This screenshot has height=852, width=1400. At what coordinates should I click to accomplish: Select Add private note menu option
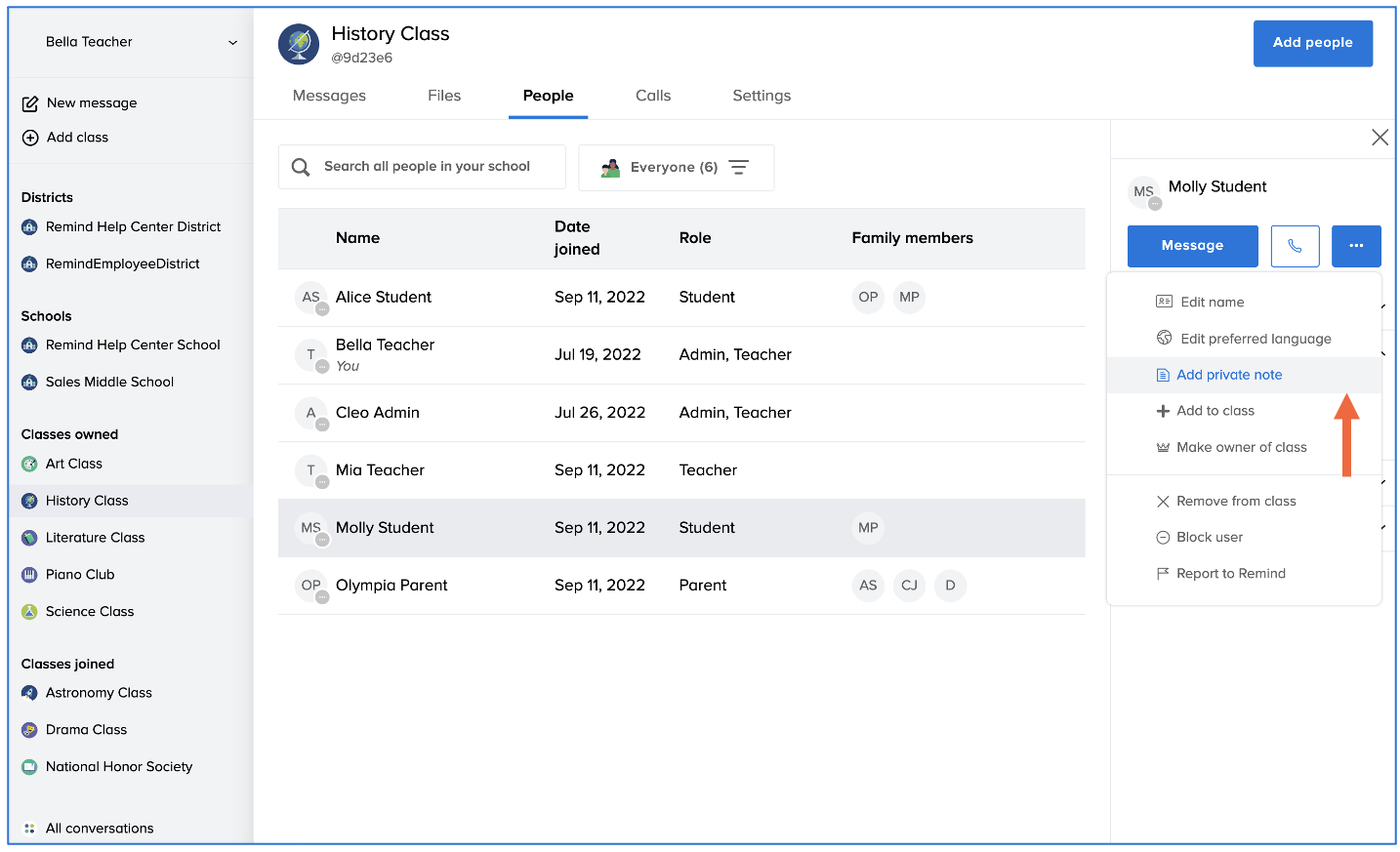(1228, 375)
